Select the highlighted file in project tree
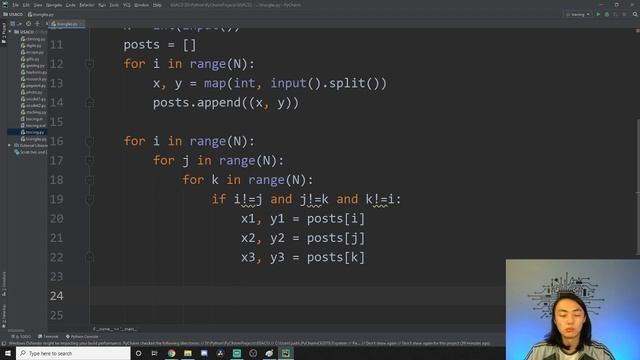The height and width of the screenshot is (360, 640). click(27, 132)
